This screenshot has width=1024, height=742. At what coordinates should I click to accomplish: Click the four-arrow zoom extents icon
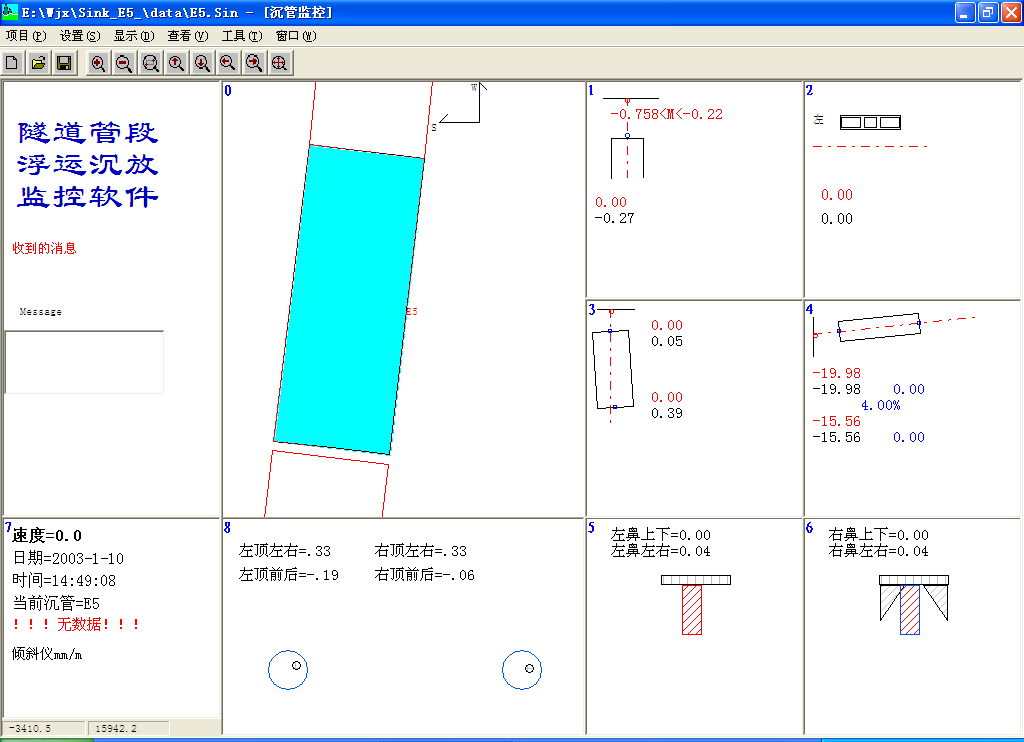coord(280,63)
